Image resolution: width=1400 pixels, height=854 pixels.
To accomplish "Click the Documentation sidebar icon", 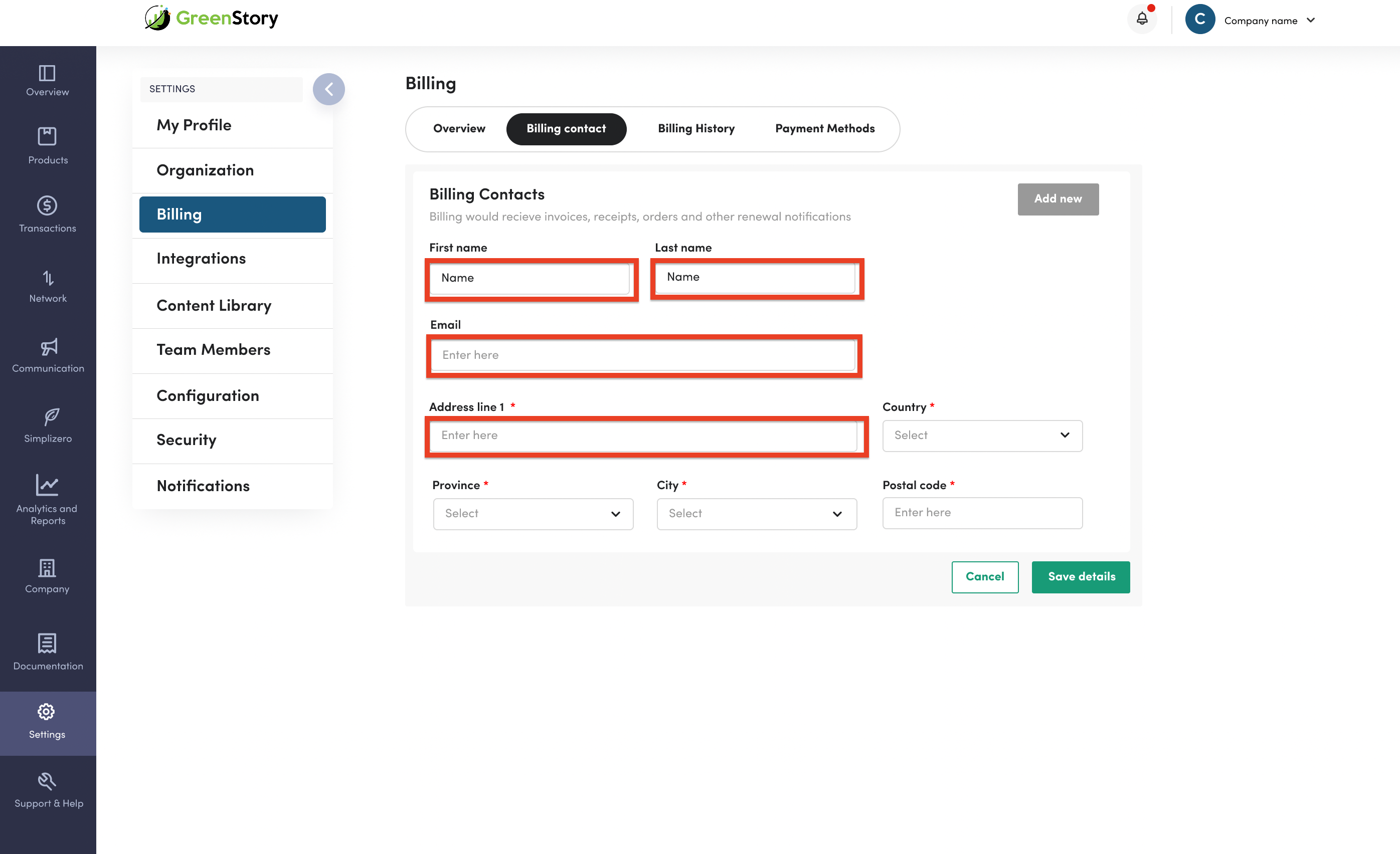I will (47, 644).
